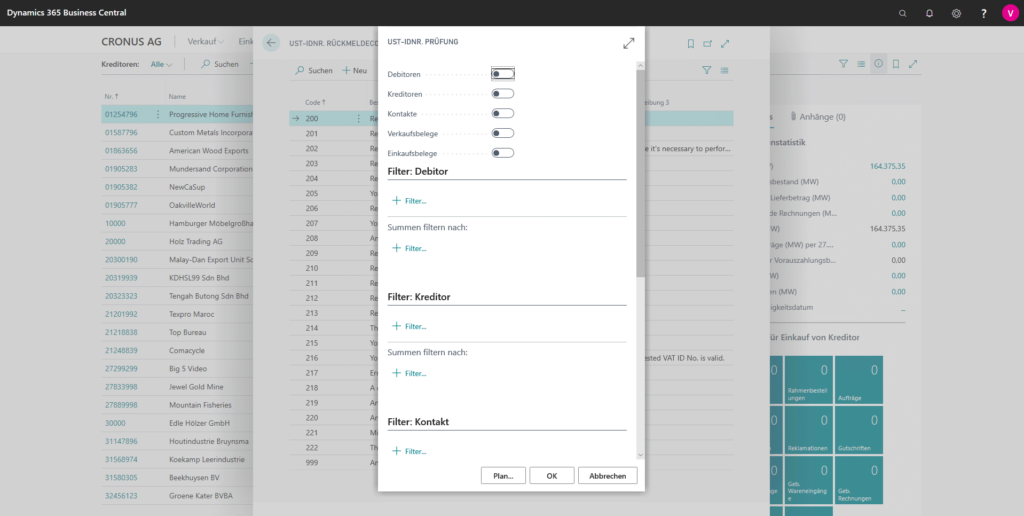This screenshot has width=1024, height=516.
Task: Open the search magnifier in top bar
Action: pyautogui.click(x=903, y=13)
